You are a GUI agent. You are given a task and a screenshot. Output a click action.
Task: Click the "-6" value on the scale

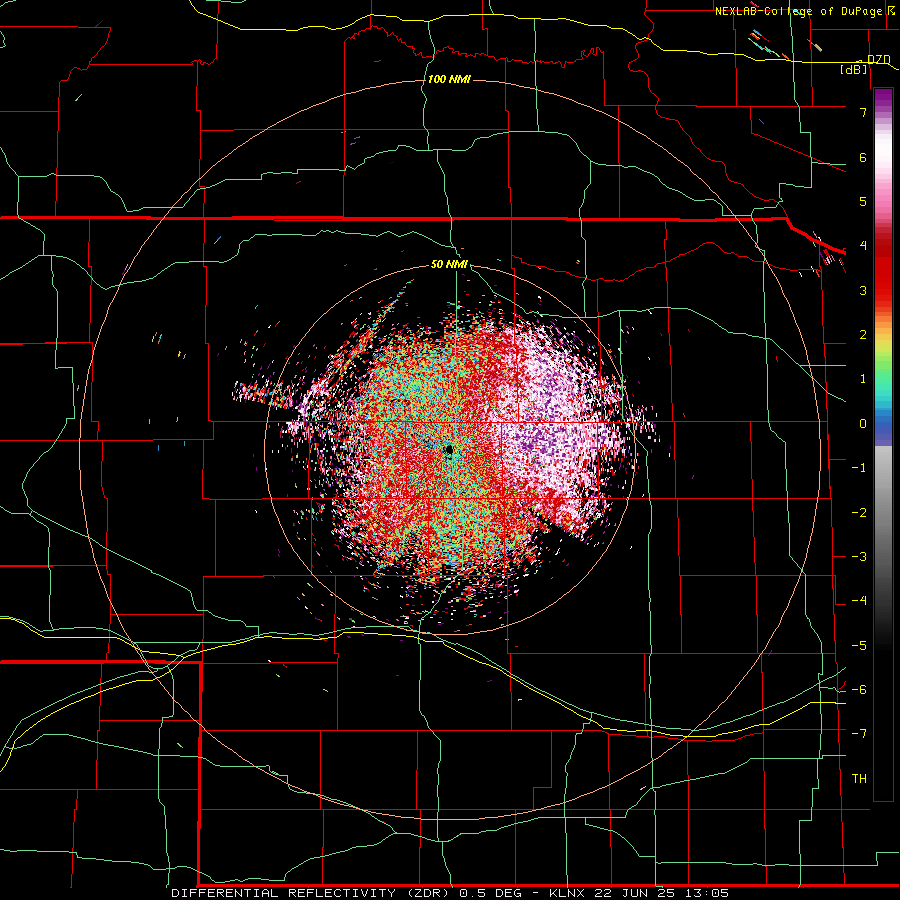[859, 690]
